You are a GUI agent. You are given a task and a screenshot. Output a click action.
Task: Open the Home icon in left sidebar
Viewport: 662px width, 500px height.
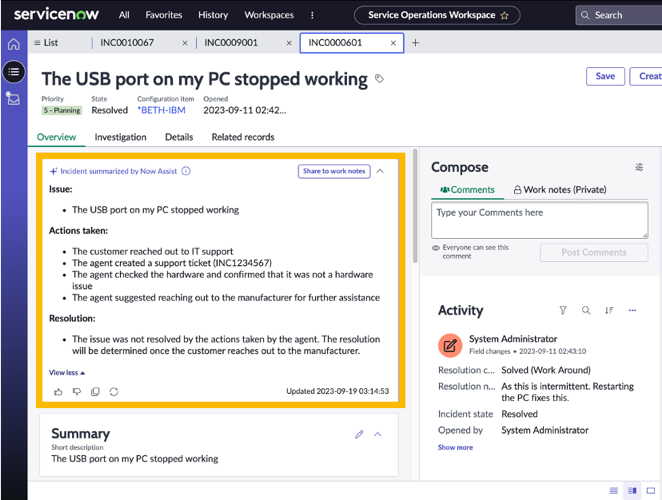(x=14, y=44)
